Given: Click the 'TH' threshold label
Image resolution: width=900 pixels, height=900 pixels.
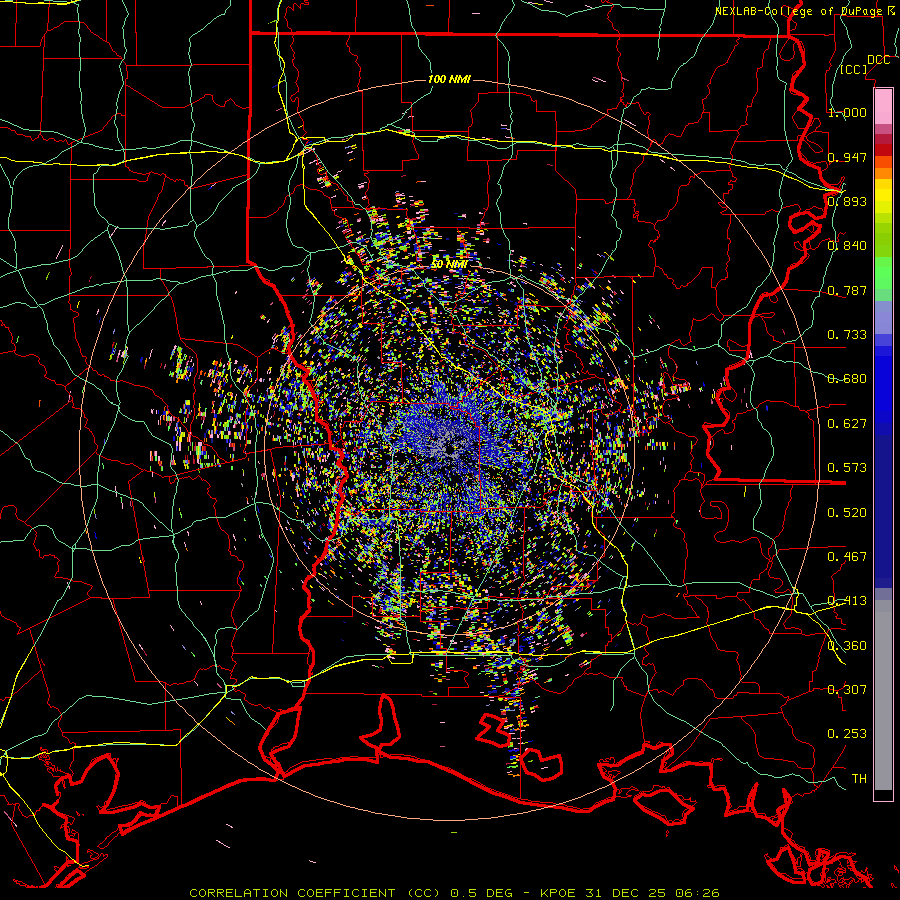Looking at the screenshot, I should point(859,779).
